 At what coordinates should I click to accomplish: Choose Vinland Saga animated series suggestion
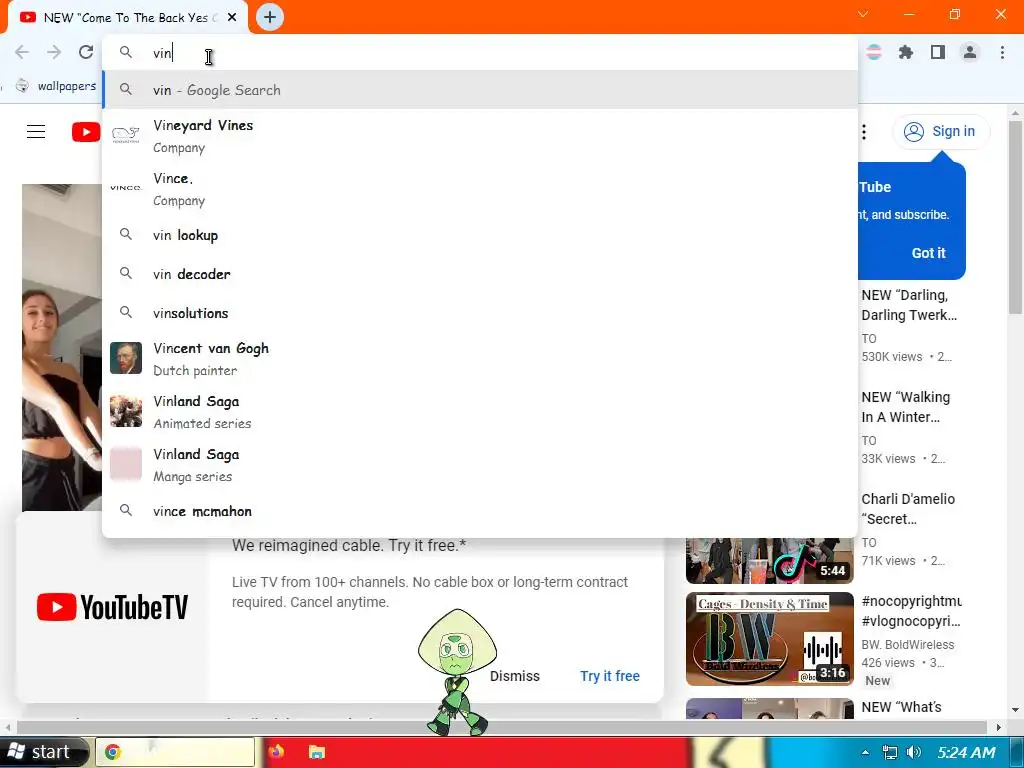[x=480, y=411]
